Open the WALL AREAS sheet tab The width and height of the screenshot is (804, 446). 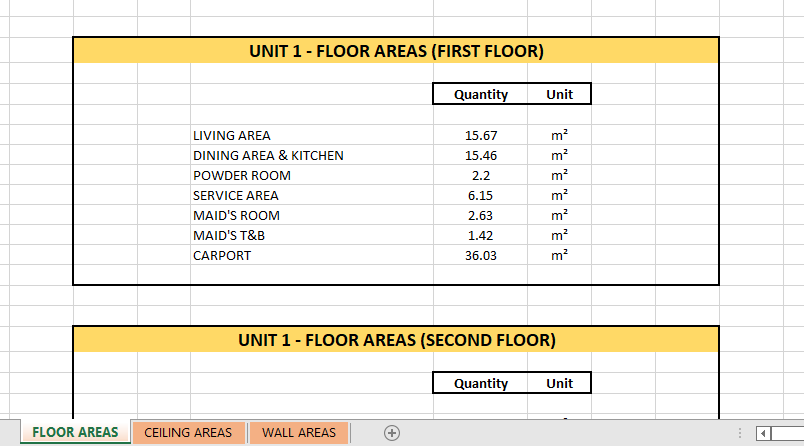click(298, 433)
